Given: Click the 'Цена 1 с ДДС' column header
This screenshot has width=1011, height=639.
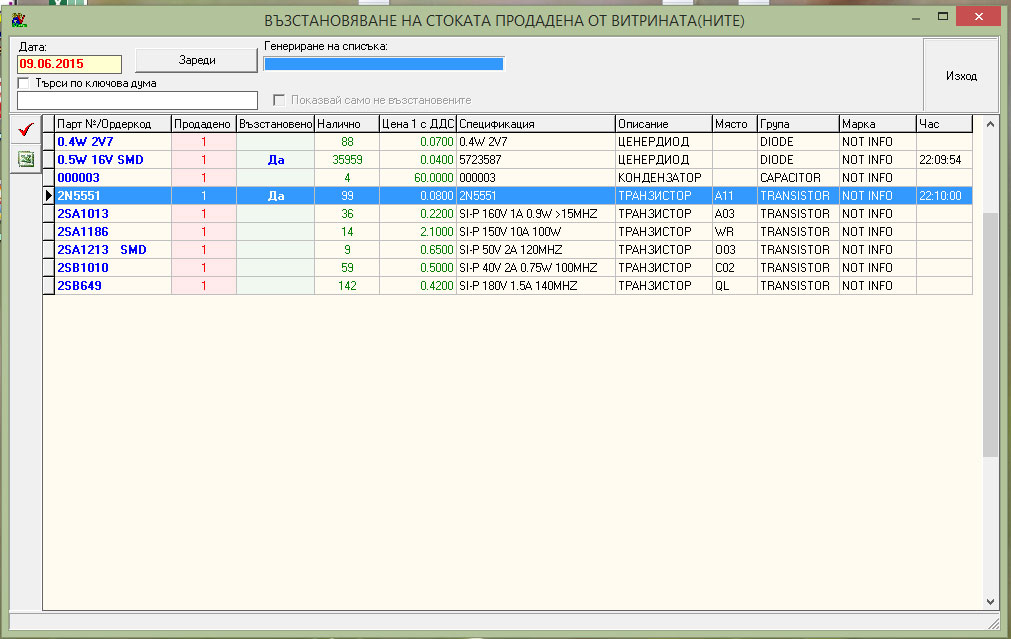Looking at the screenshot, I should pyautogui.click(x=417, y=124).
